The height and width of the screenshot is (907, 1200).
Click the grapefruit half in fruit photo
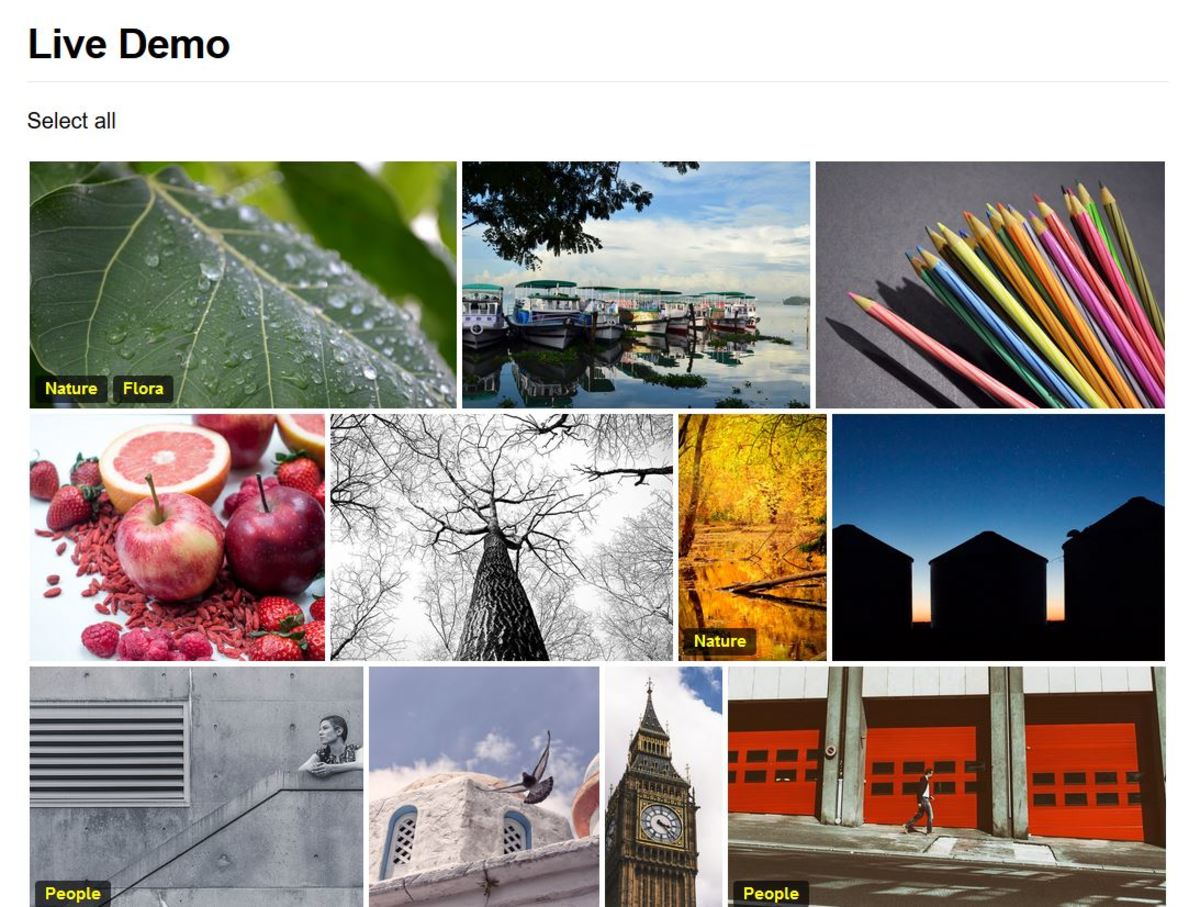165,465
